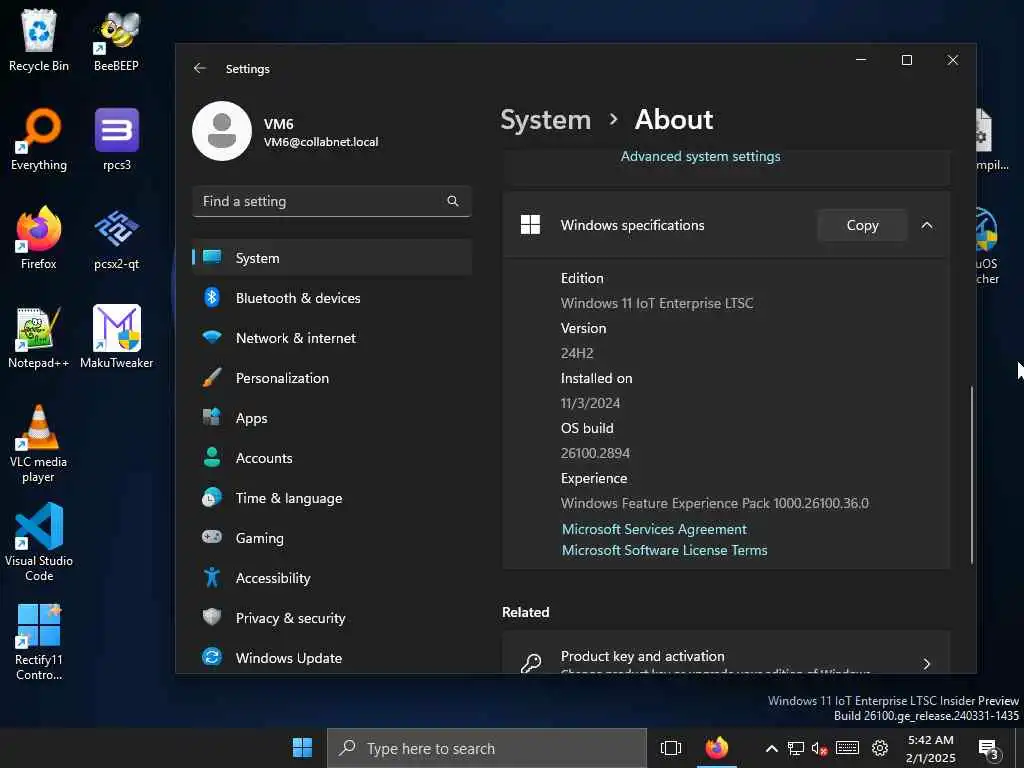Go to Network & internet settings
Screen dimensions: 1024x768
[x=332, y=338]
